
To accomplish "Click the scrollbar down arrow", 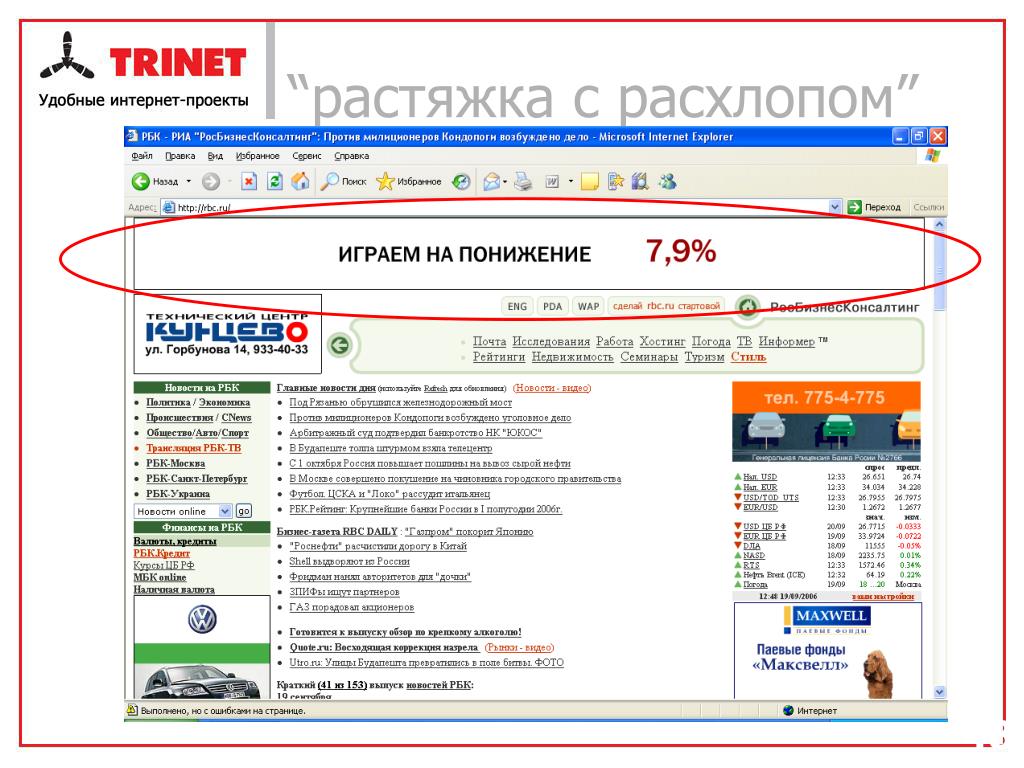I will click(940, 692).
